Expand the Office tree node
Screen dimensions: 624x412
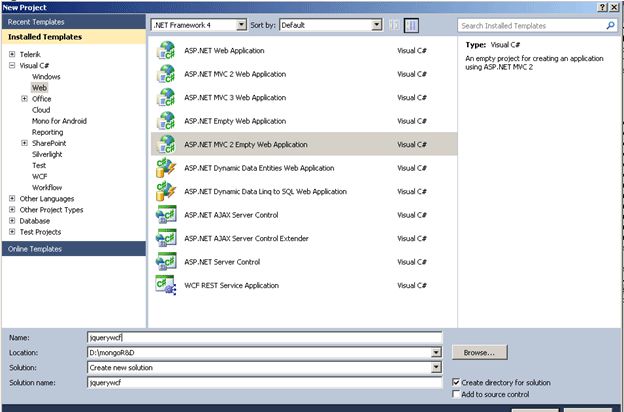coord(24,99)
